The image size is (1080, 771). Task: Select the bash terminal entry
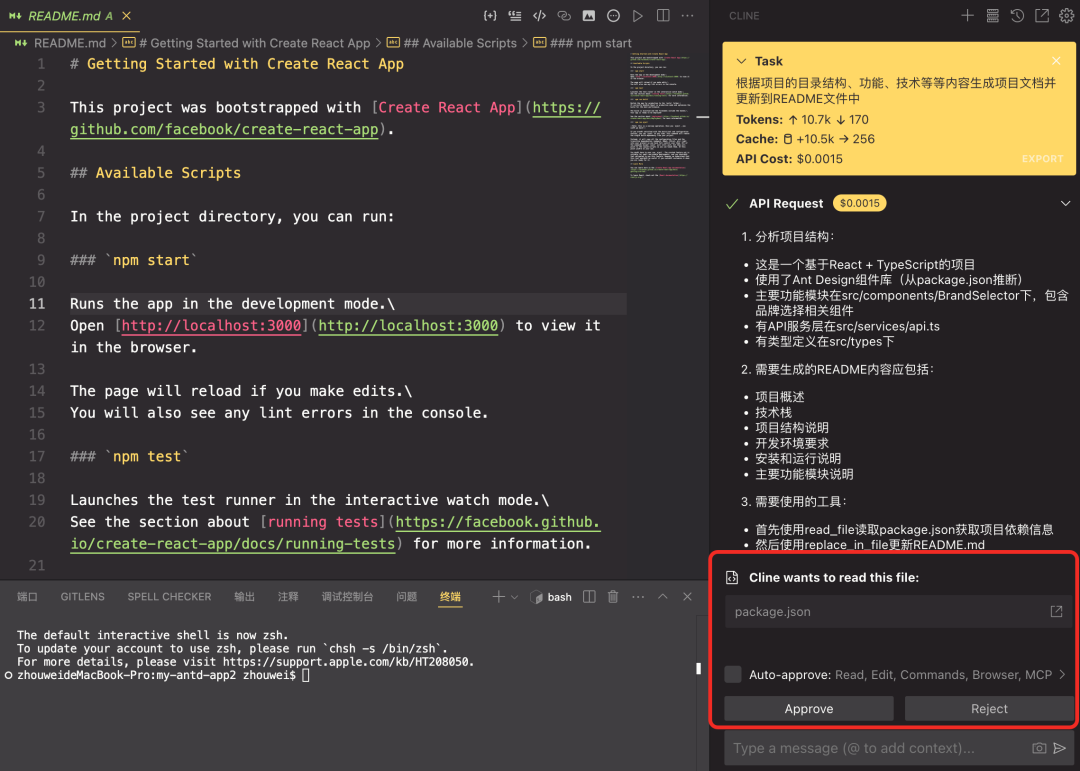point(551,597)
